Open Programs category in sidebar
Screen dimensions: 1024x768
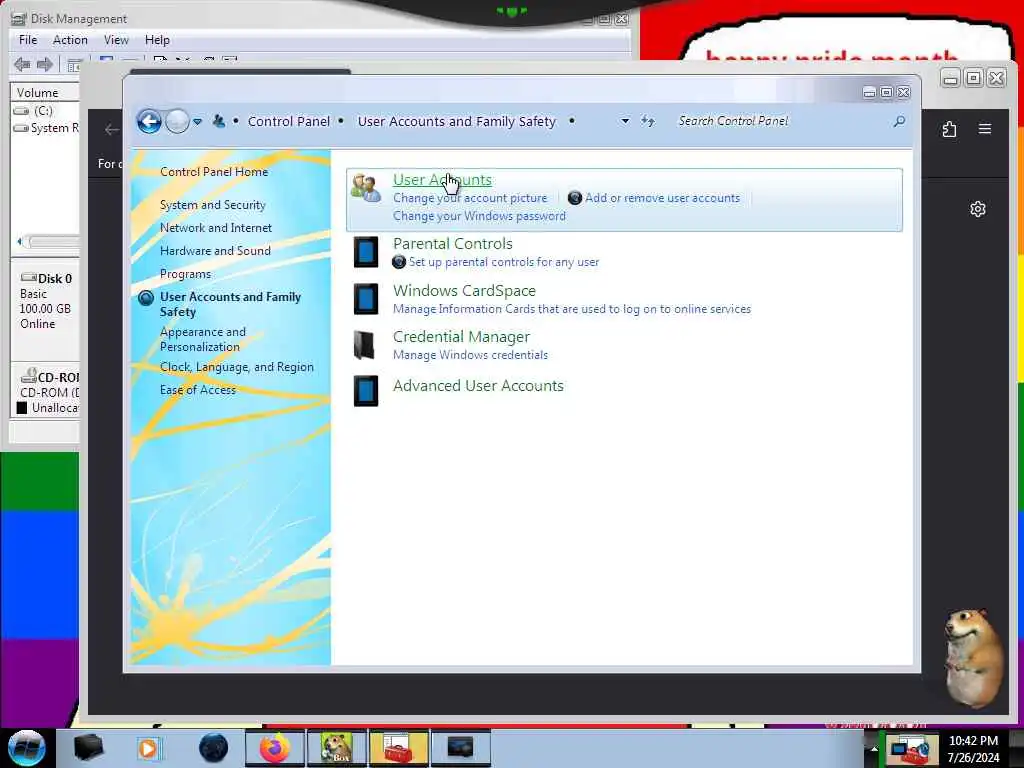point(185,274)
